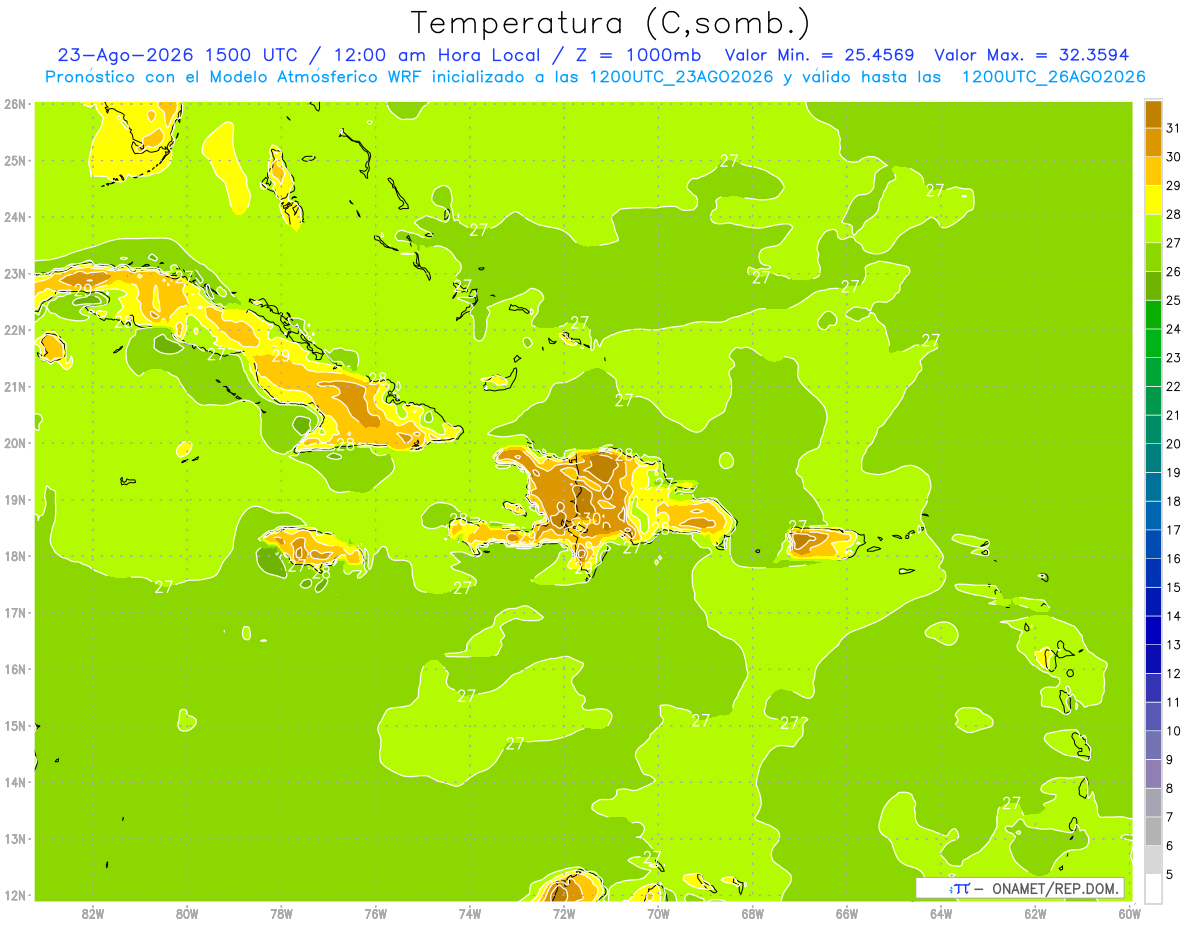Click the white bottom swatch below 5
The image size is (1200, 927).
point(1153,888)
